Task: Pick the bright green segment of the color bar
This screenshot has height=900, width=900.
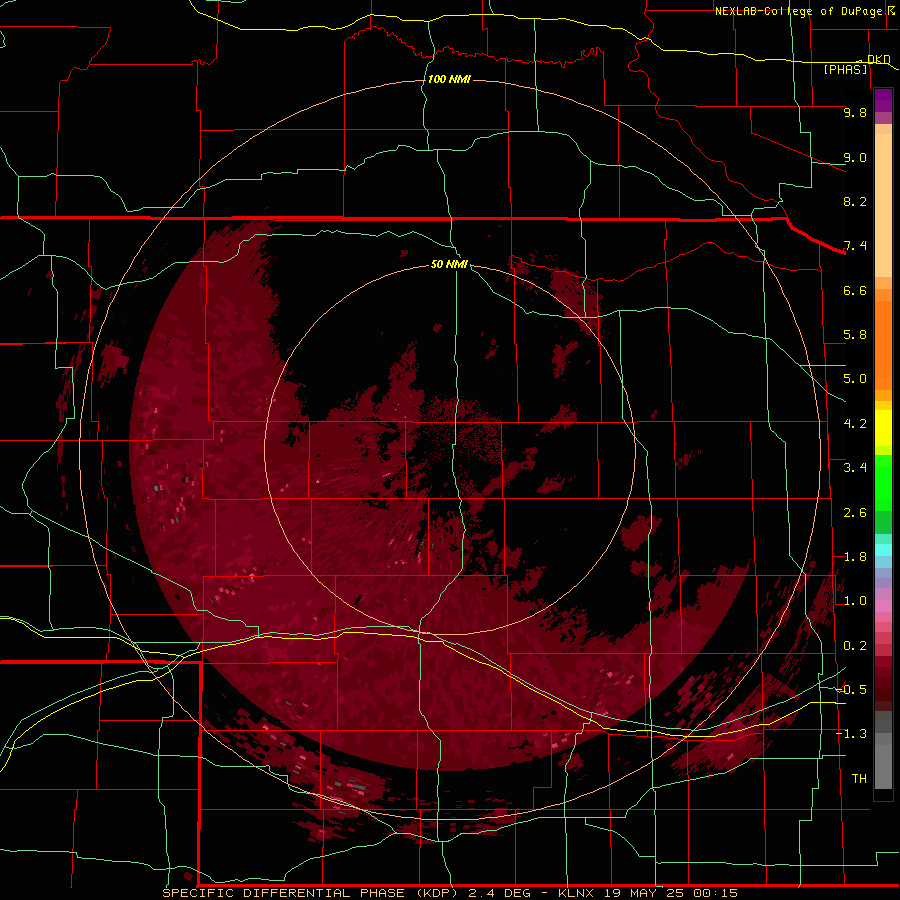Action: 883,482
